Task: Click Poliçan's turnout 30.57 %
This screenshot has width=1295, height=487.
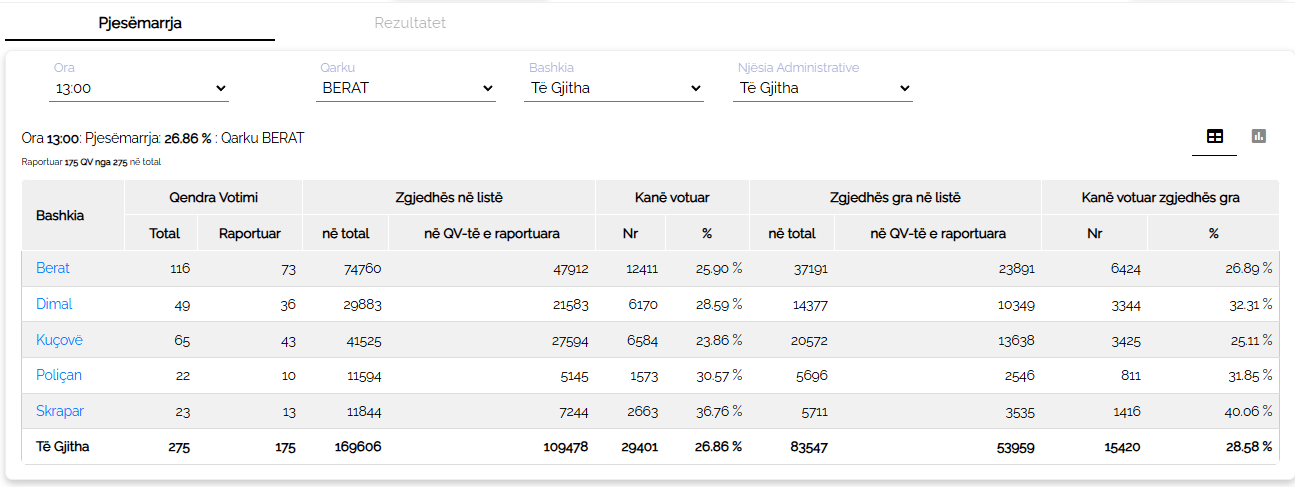Action: [x=719, y=376]
